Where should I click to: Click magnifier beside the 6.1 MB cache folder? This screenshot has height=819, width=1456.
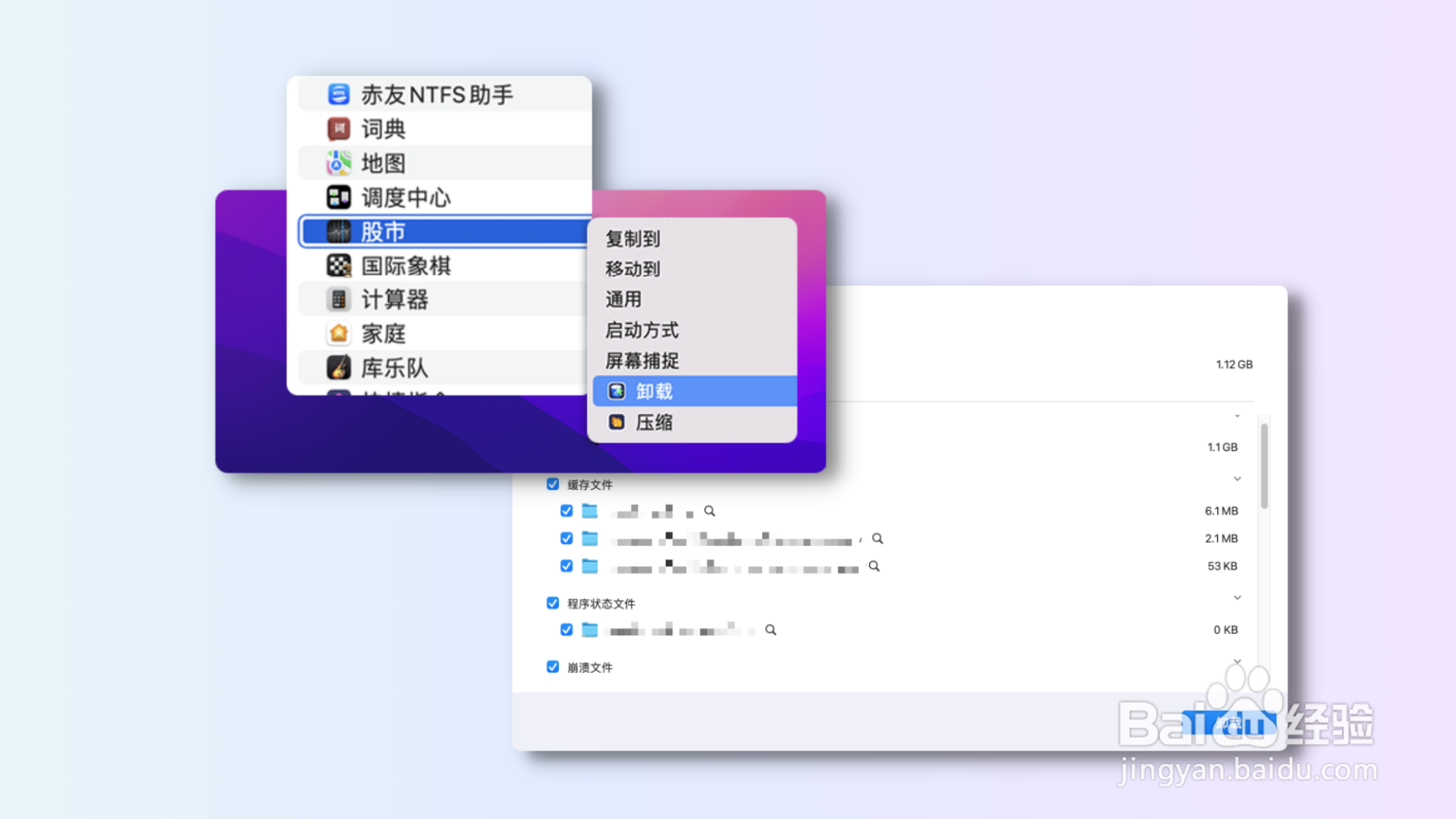pyautogui.click(x=710, y=511)
